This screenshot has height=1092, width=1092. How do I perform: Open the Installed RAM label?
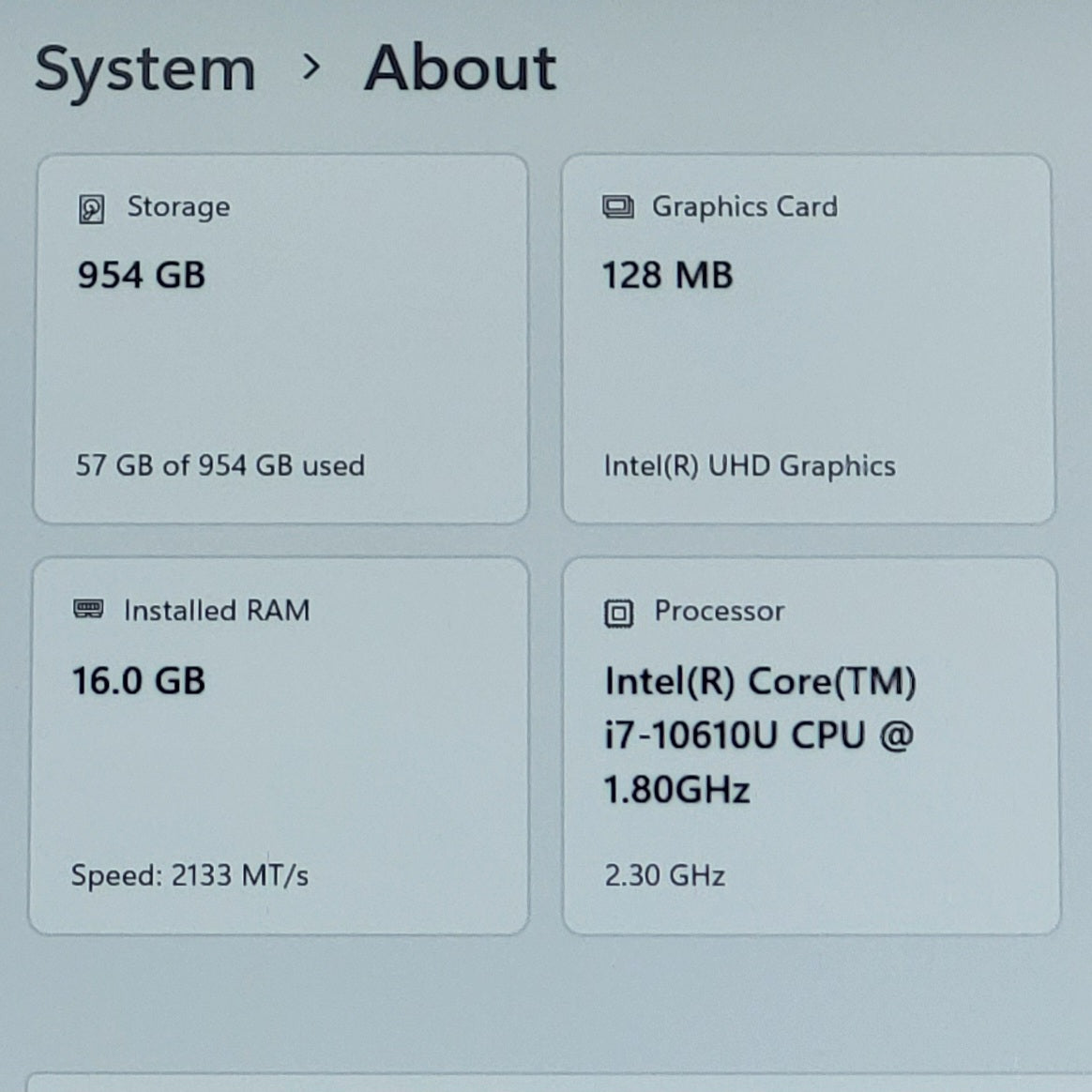(x=217, y=611)
